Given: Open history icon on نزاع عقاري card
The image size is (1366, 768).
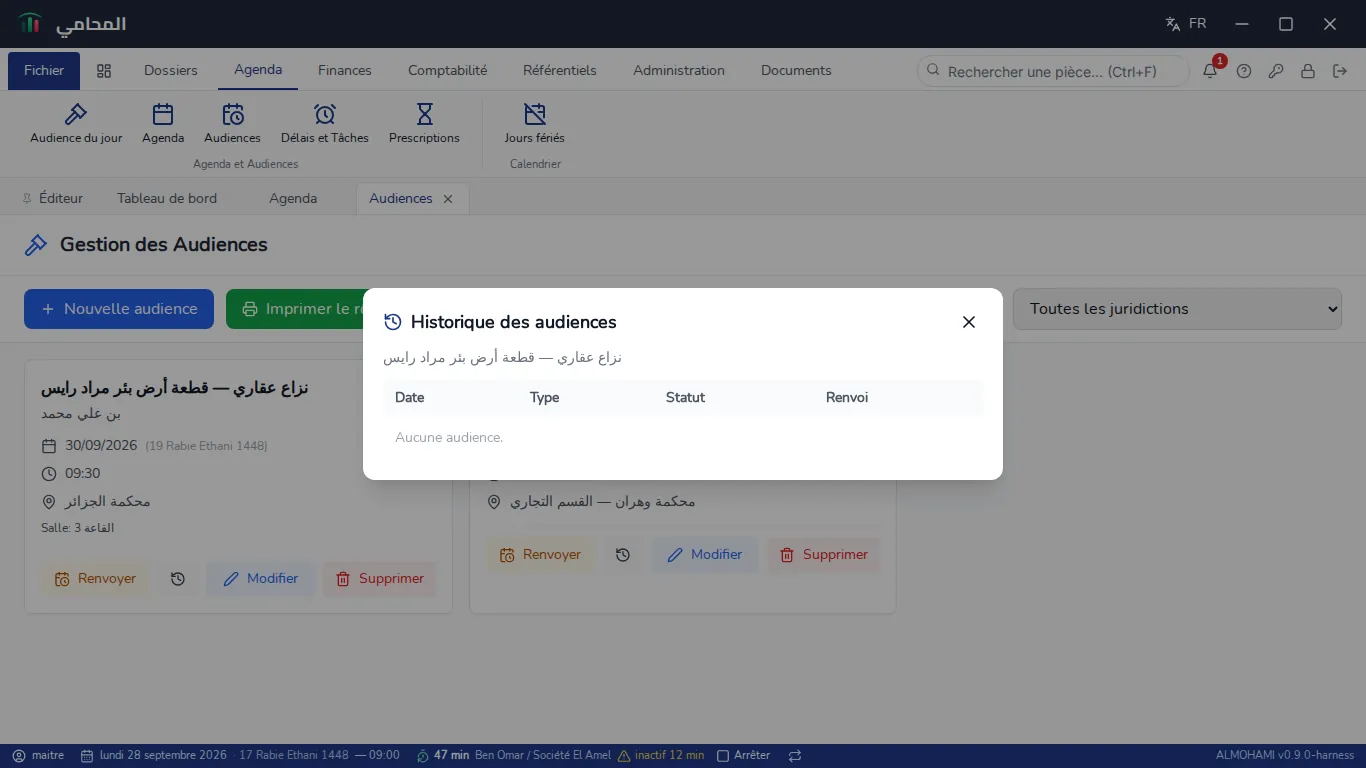Looking at the screenshot, I should click(178, 579).
